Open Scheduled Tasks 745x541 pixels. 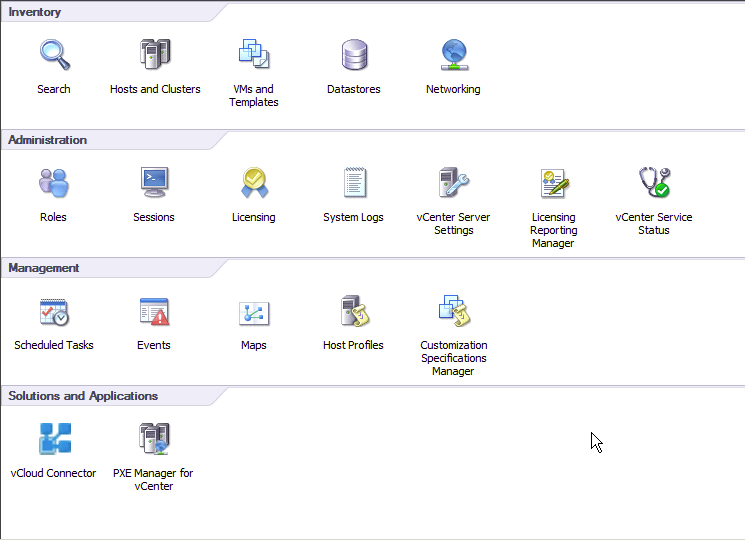pos(54,312)
